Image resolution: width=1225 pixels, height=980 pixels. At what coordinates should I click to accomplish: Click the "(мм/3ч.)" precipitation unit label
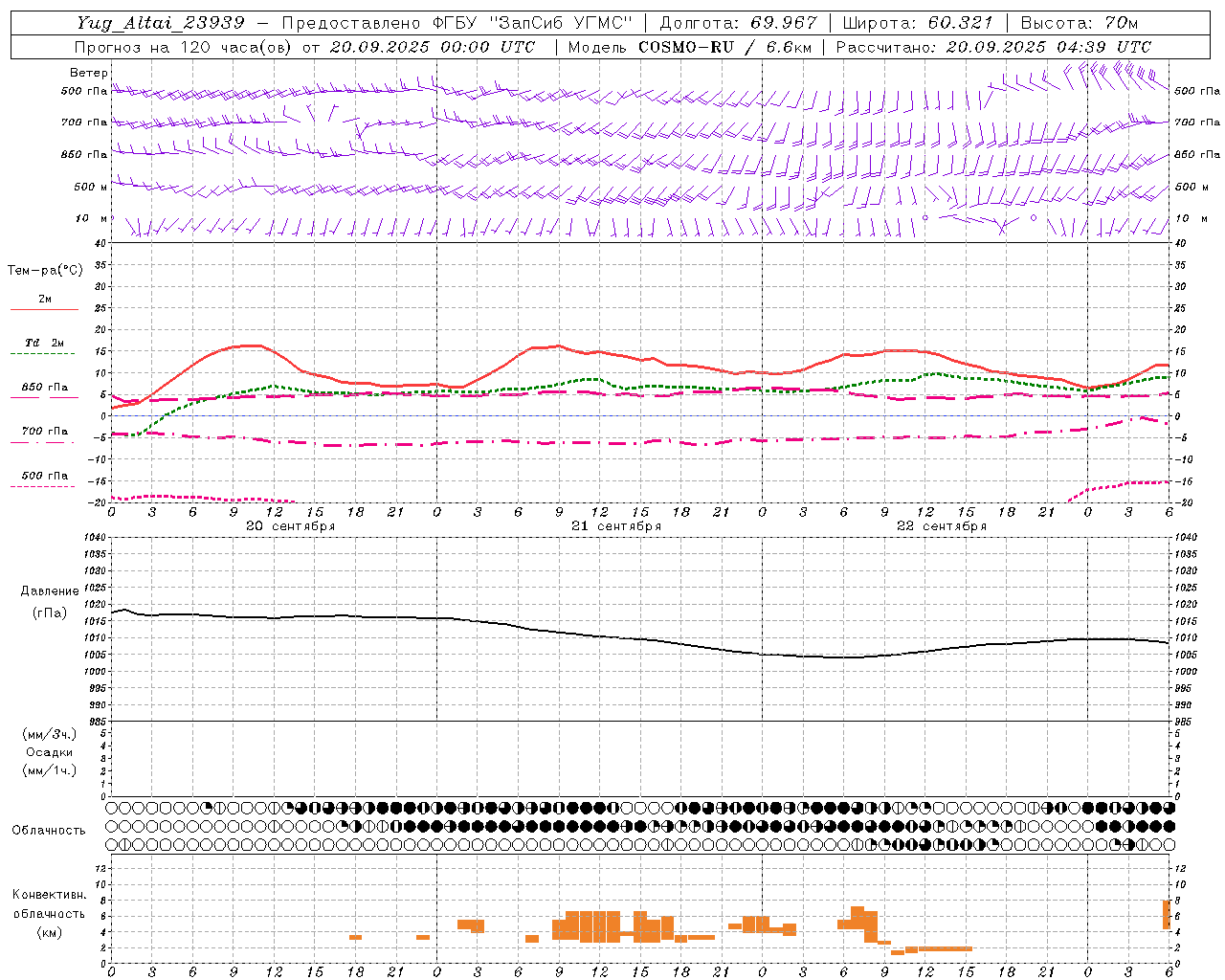(50, 734)
